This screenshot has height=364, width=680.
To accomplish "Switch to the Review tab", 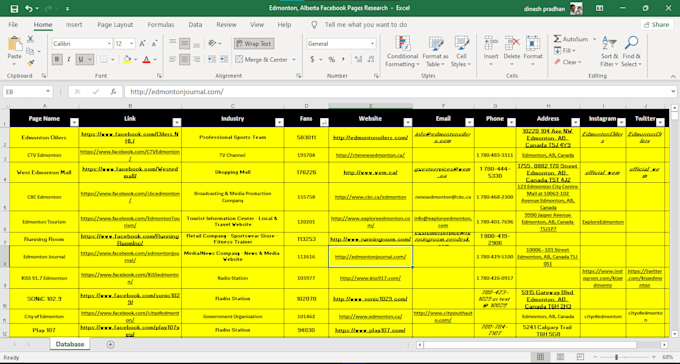I will point(226,25).
